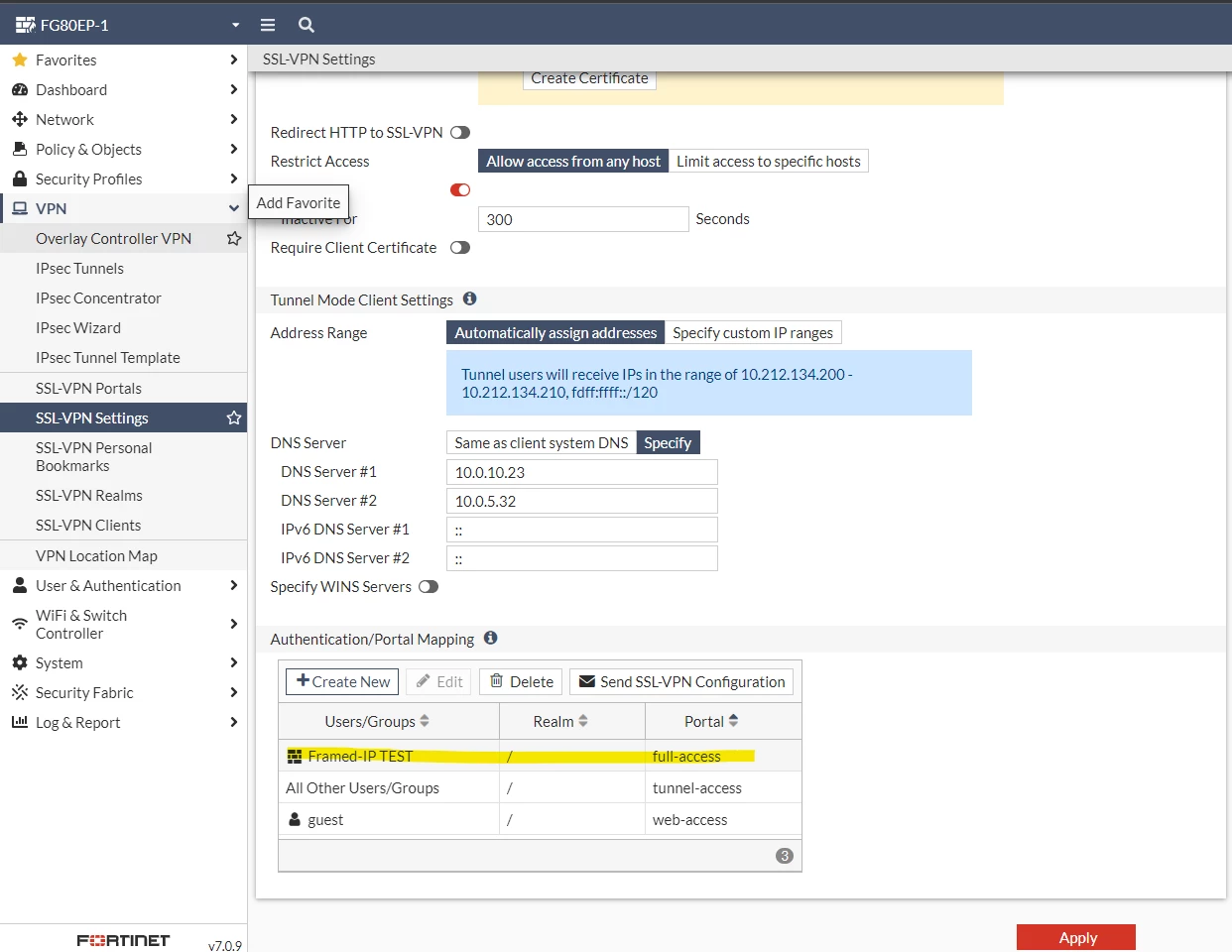Click the FortiGate device icon beside FG80EP-1
1232x952 pixels.
(25, 25)
